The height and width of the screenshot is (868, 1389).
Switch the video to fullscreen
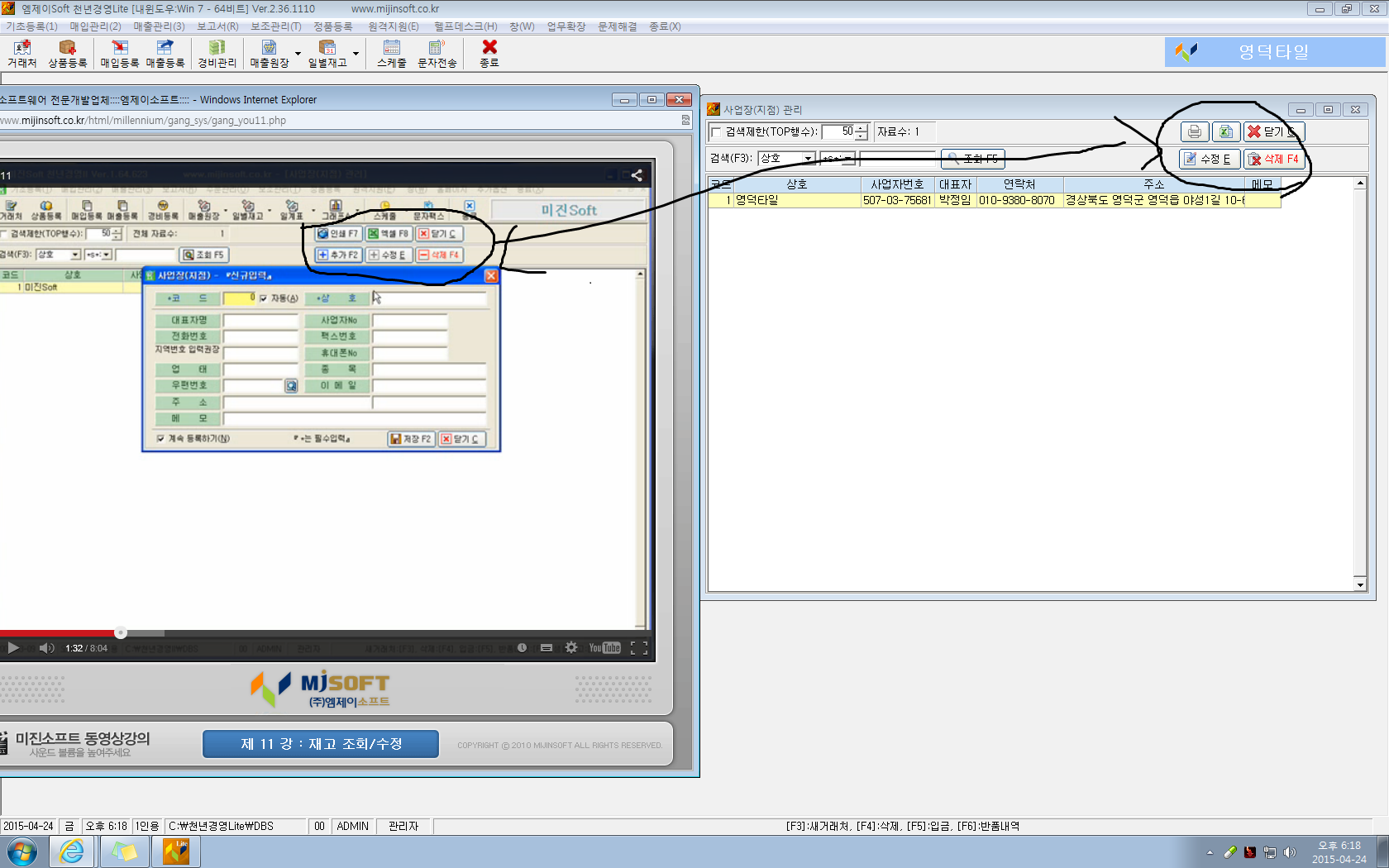[639, 648]
